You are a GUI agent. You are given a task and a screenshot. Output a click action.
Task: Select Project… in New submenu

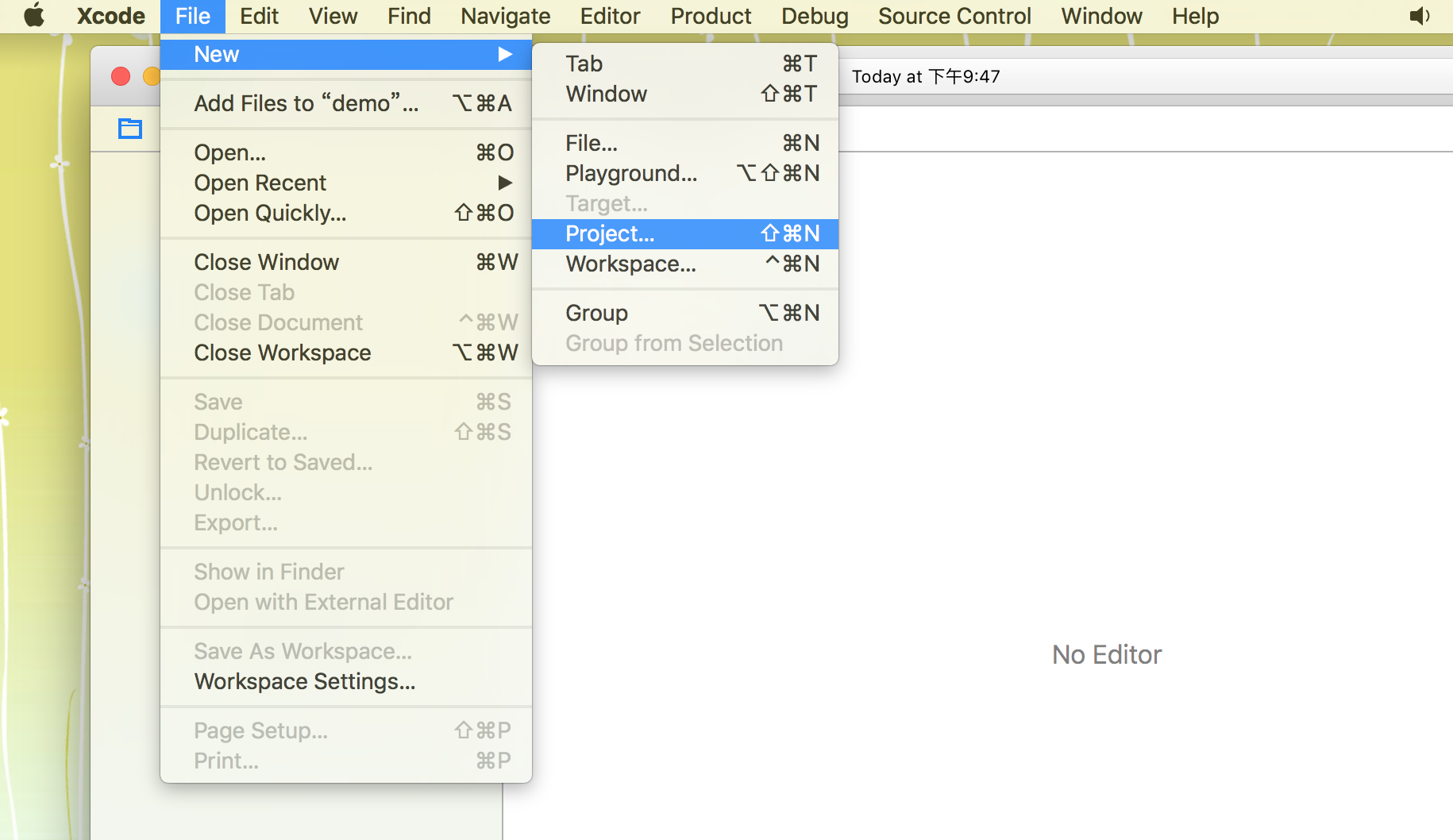685,233
